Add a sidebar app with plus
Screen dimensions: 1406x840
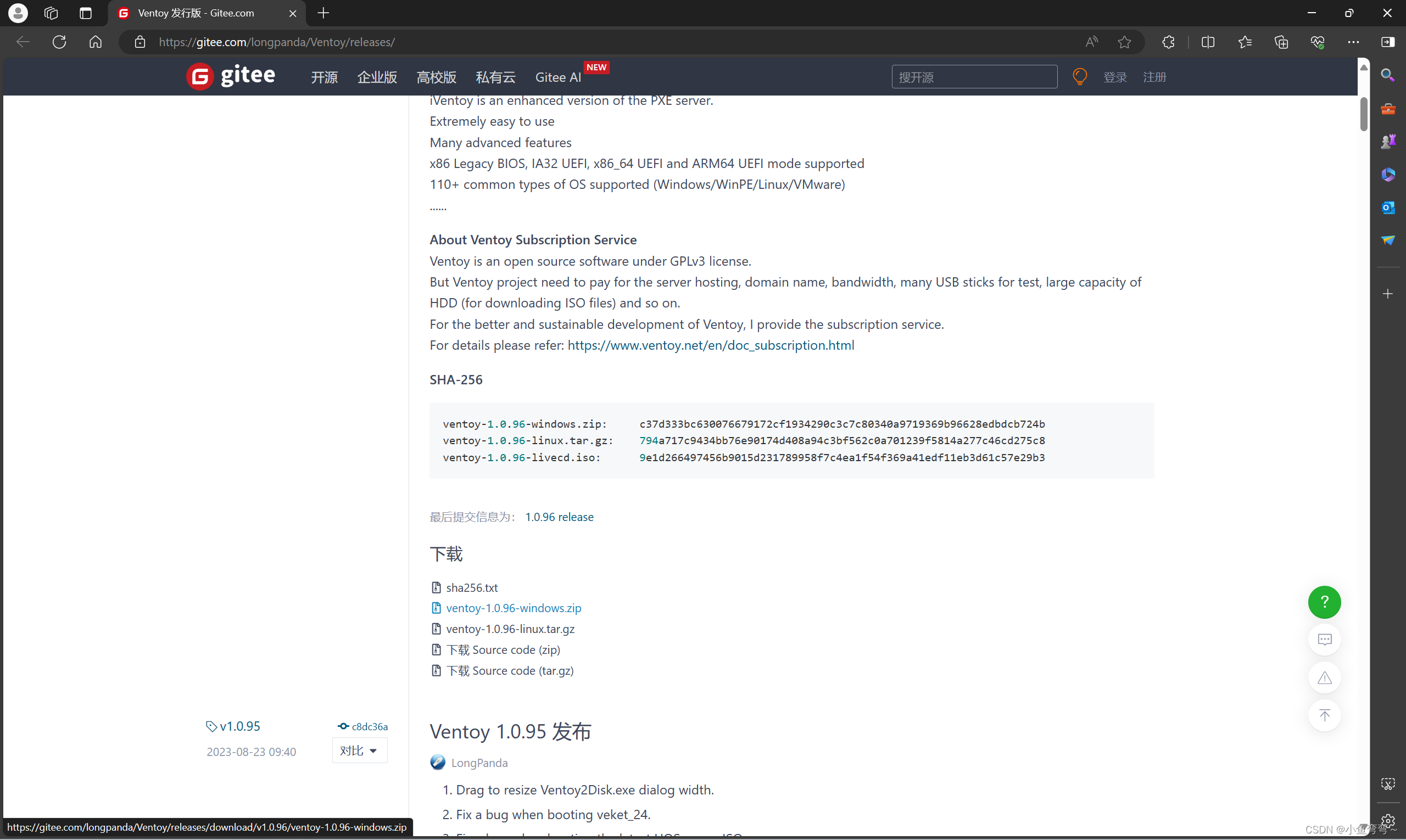point(1388,294)
